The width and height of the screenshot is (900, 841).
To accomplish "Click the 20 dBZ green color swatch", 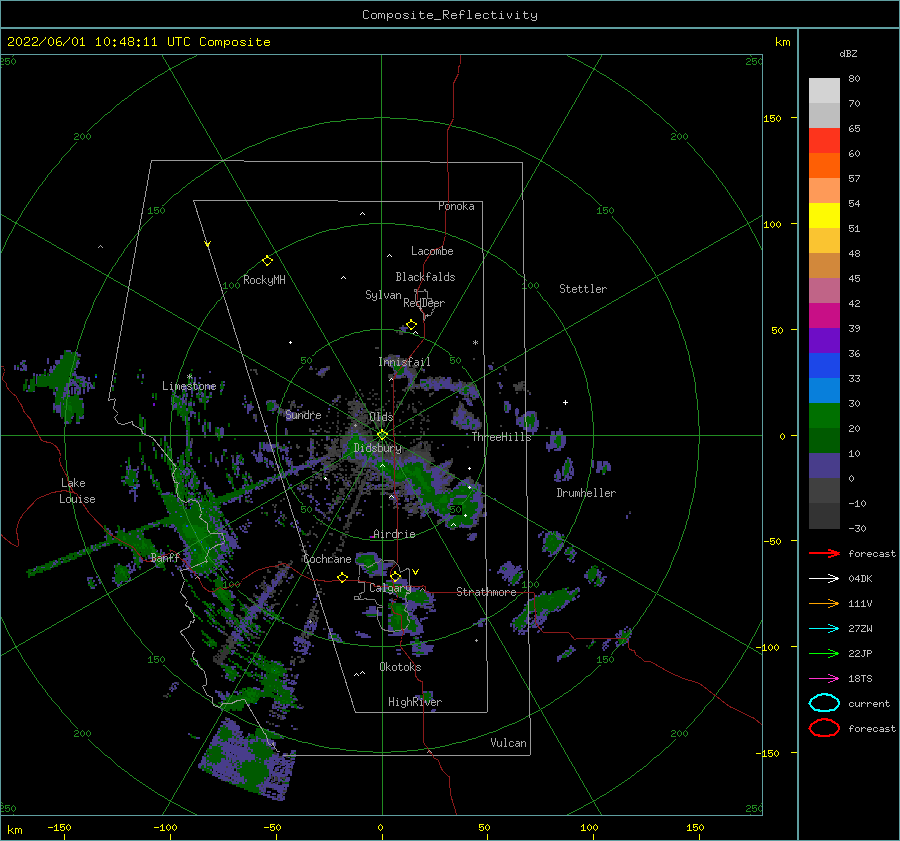I will pos(824,416).
